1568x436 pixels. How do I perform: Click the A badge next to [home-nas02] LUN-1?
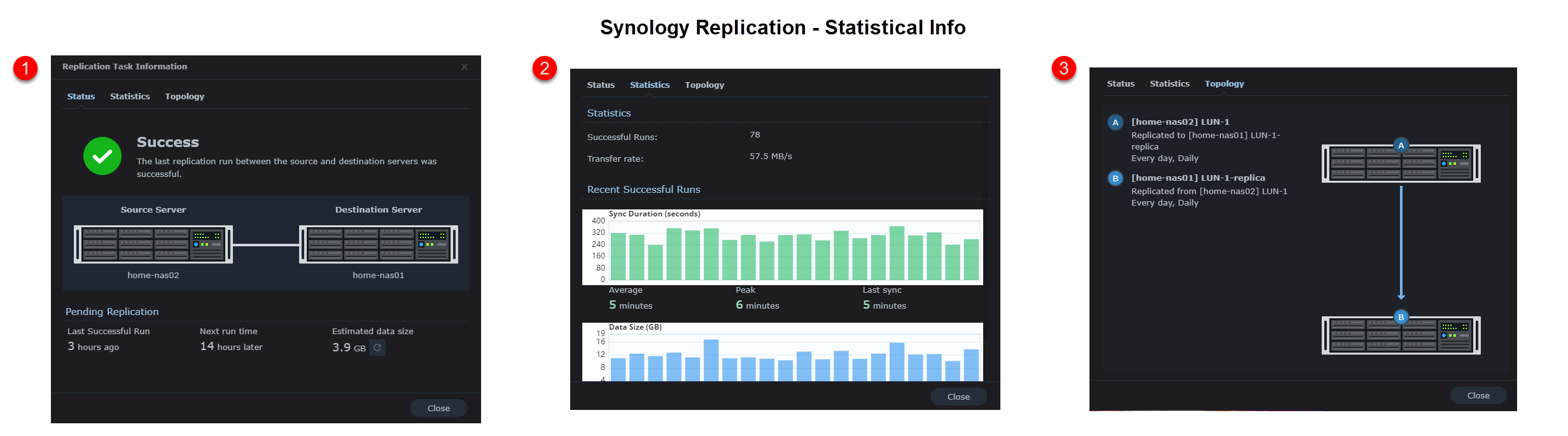point(1115,122)
